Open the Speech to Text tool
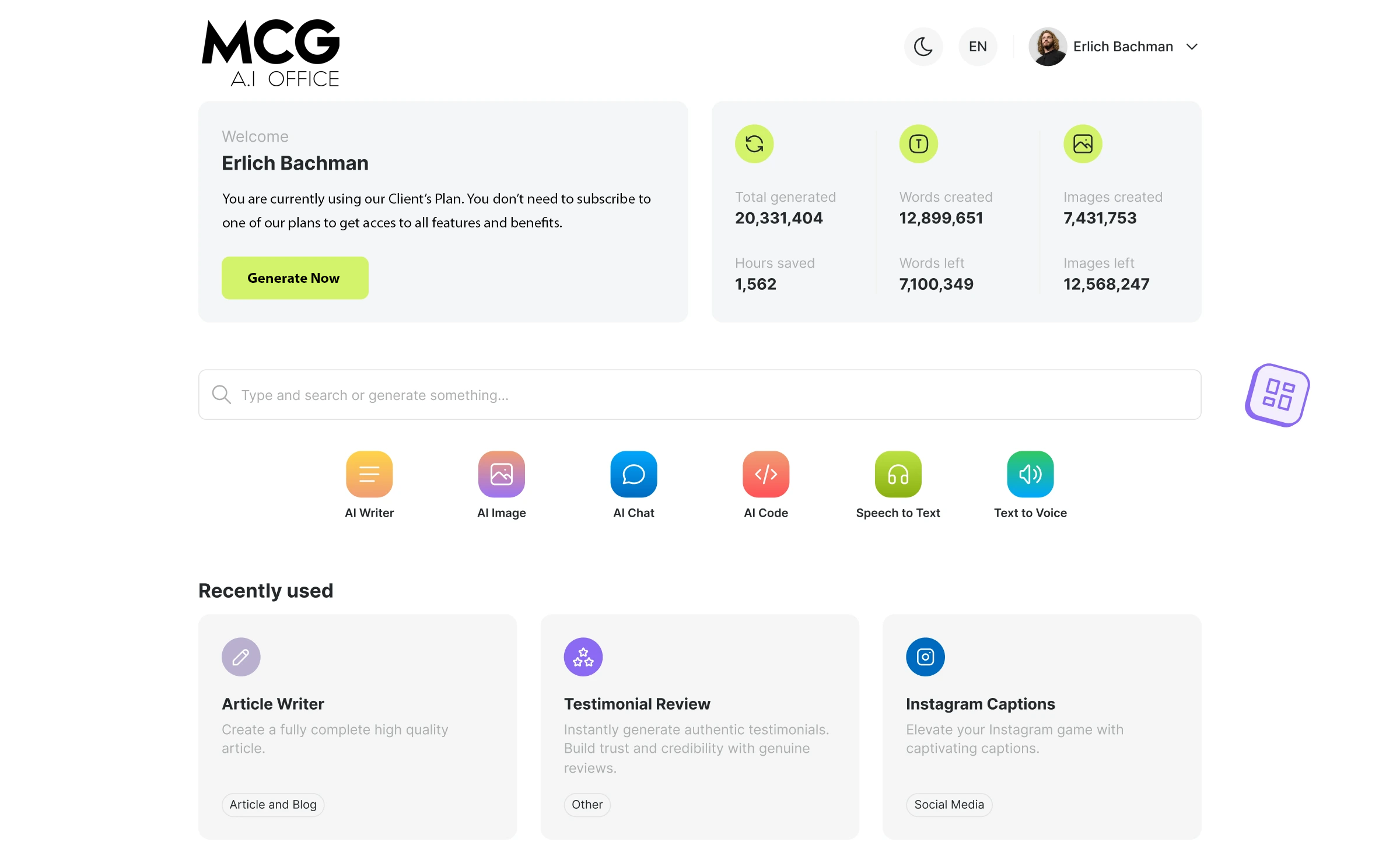This screenshot has height=863, width=1400. click(898, 474)
